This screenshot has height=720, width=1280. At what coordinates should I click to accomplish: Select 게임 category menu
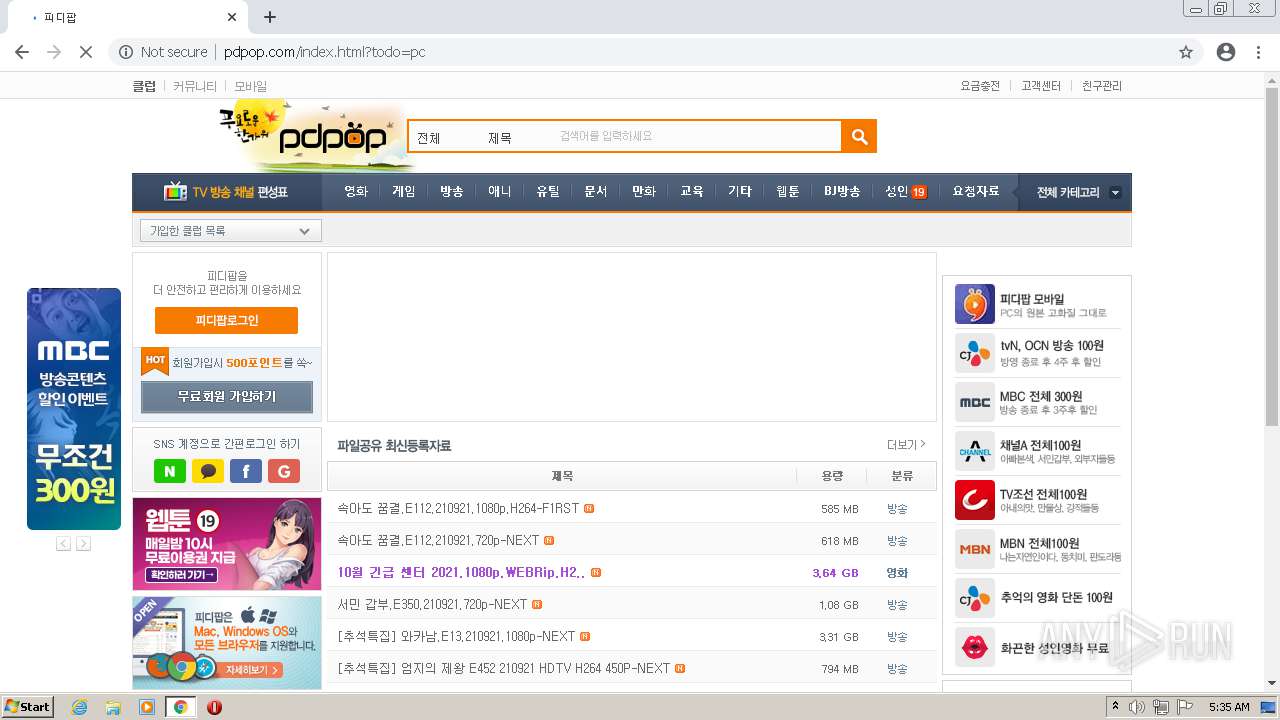coord(404,191)
